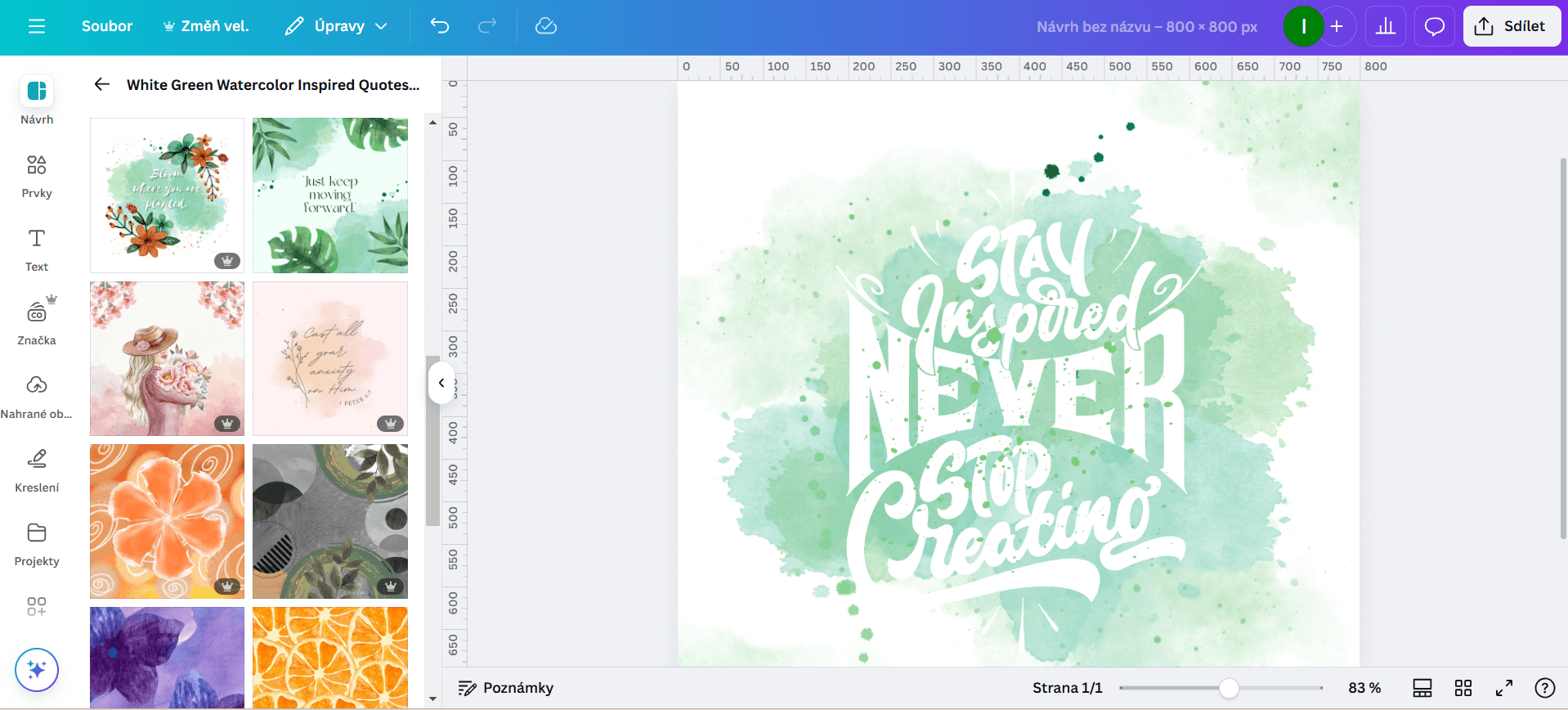Check cloud save status icon

(x=546, y=26)
